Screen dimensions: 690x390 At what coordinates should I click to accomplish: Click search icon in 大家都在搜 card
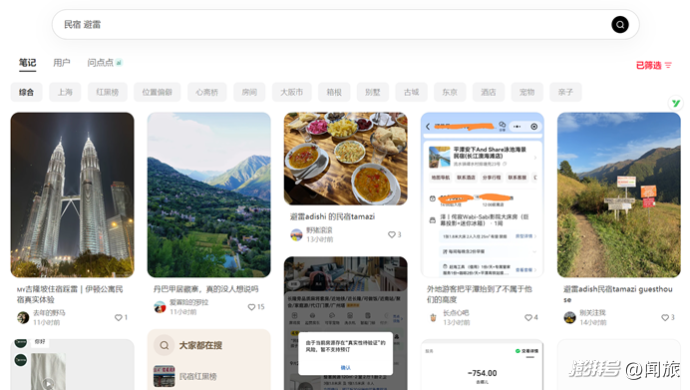(x=164, y=345)
